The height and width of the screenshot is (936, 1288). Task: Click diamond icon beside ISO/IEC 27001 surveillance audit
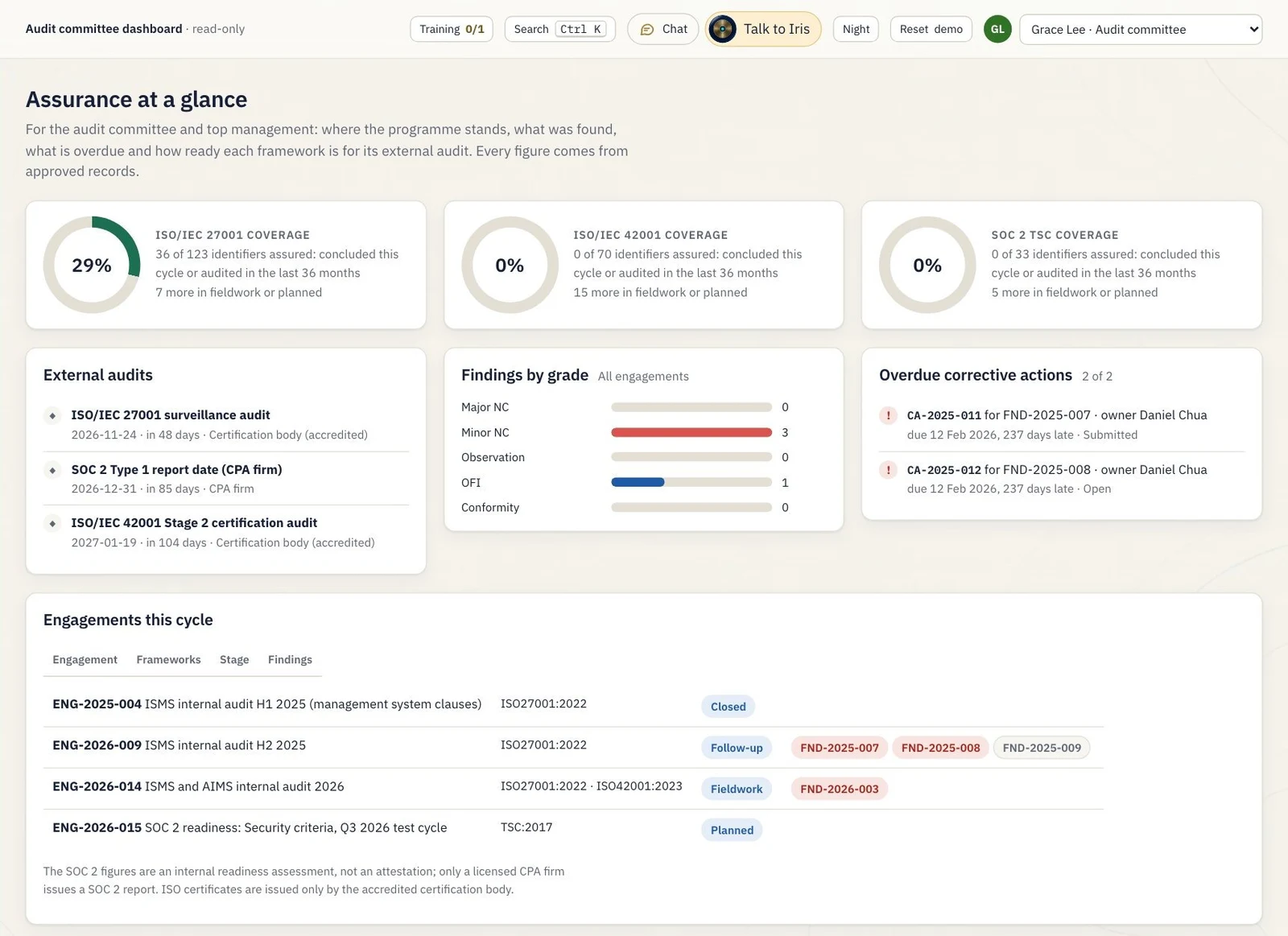pyautogui.click(x=52, y=415)
